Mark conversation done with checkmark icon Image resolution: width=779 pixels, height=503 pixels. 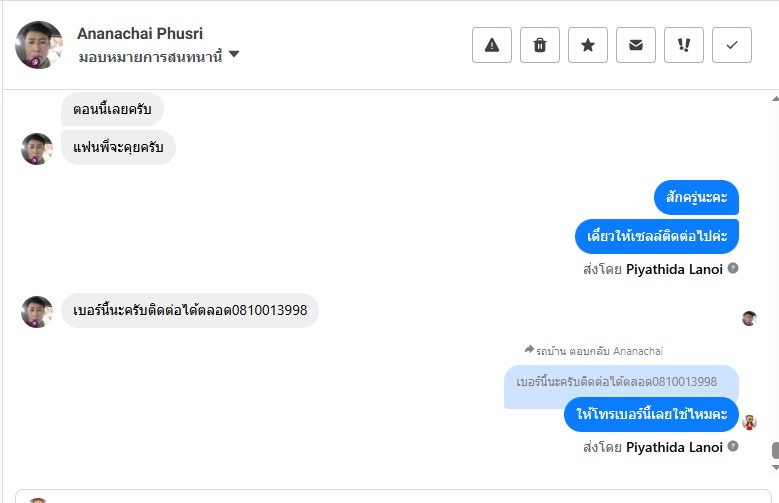[732, 45]
